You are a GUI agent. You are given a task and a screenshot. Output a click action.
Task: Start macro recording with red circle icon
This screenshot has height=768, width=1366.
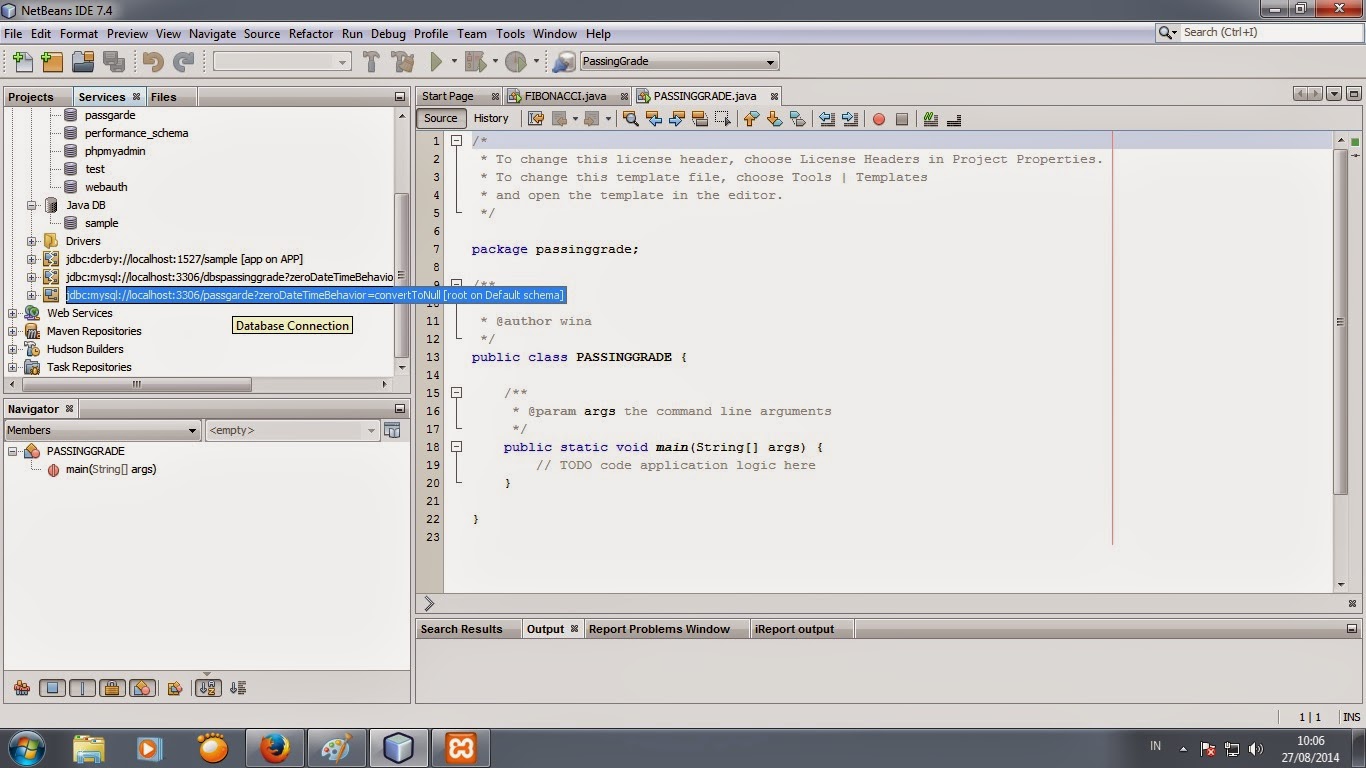coord(879,119)
